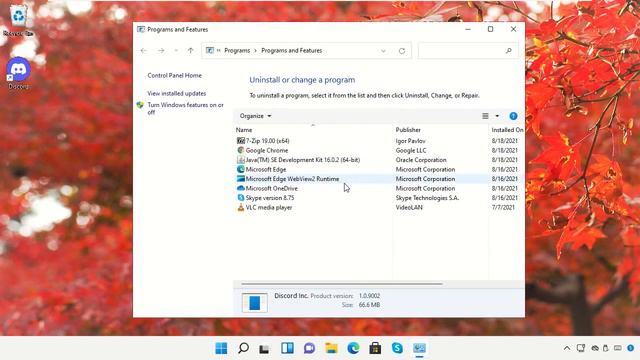Open File Explorer from taskbar
Viewport: 640px width, 360px height.
click(x=331, y=348)
